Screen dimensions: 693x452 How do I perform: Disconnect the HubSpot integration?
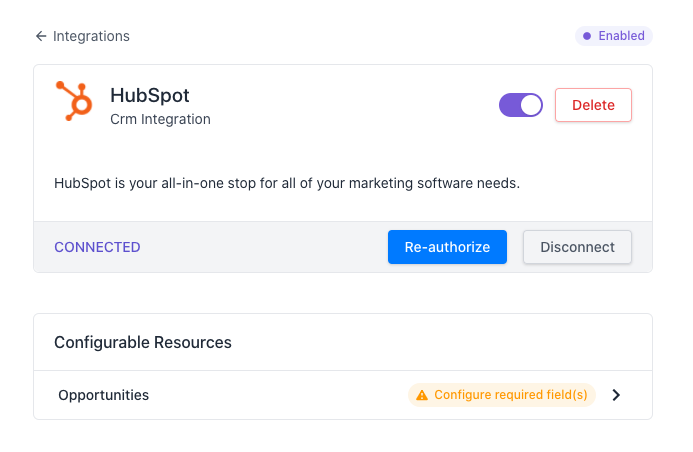577,247
